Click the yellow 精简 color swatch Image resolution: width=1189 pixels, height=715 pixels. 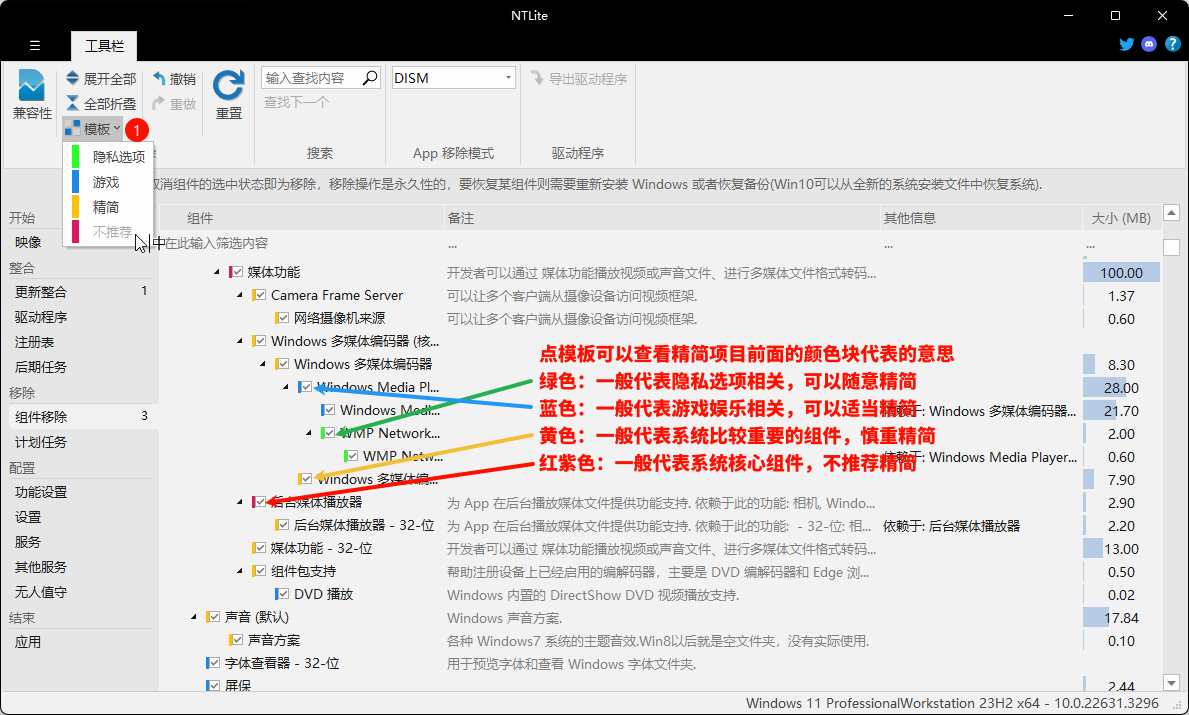click(x=75, y=207)
